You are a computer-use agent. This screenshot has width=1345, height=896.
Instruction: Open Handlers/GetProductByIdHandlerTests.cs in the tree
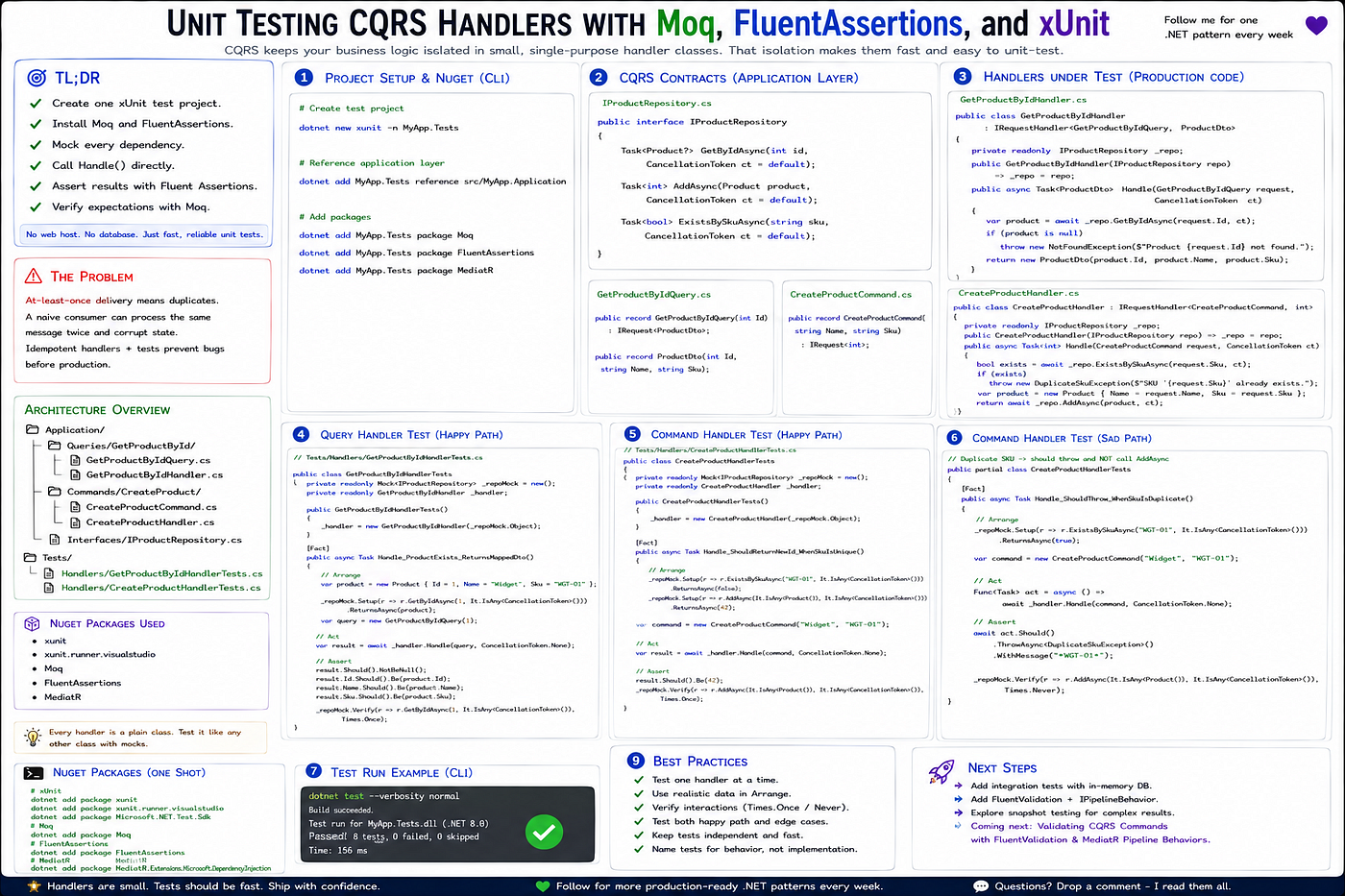point(161,573)
